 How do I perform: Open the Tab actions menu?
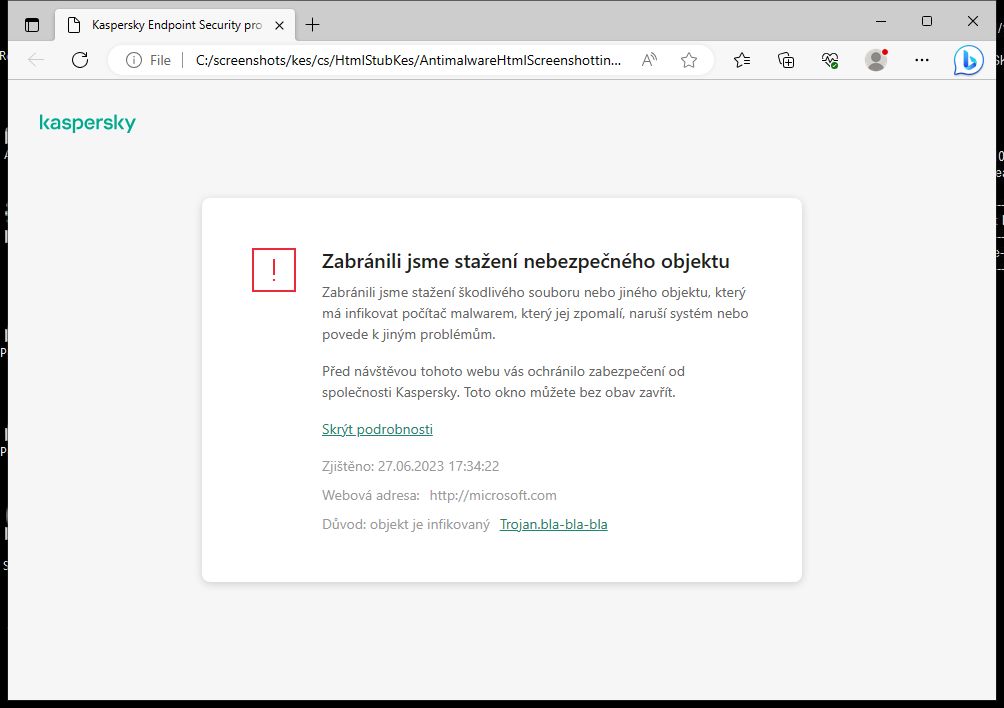pyautogui.click(x=32, y=24)
